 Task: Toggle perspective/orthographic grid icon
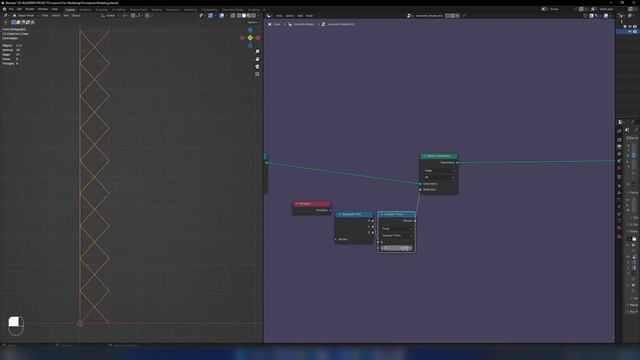click(x=257, y=74)
